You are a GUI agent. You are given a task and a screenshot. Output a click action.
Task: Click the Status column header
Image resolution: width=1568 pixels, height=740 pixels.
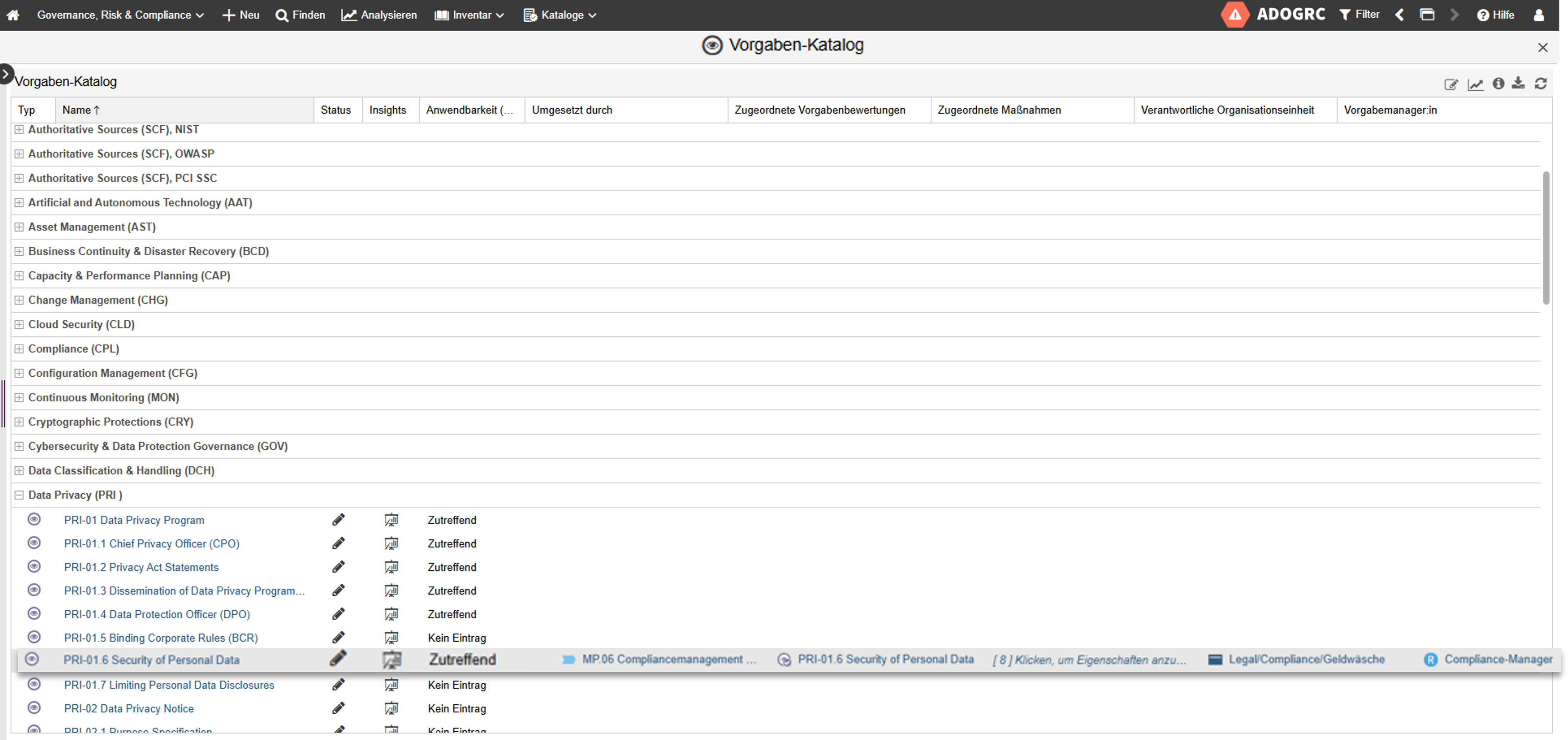pyautogui.click(x=338, y=110)
